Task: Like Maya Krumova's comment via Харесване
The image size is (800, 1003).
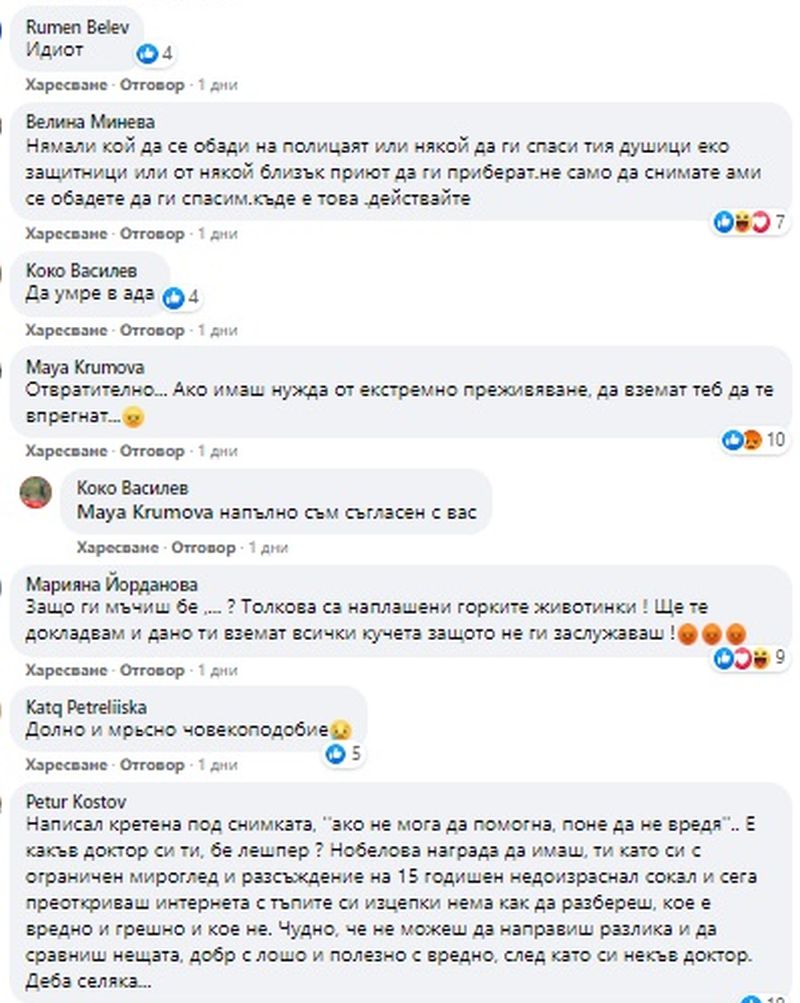Action: pos(66,451)
